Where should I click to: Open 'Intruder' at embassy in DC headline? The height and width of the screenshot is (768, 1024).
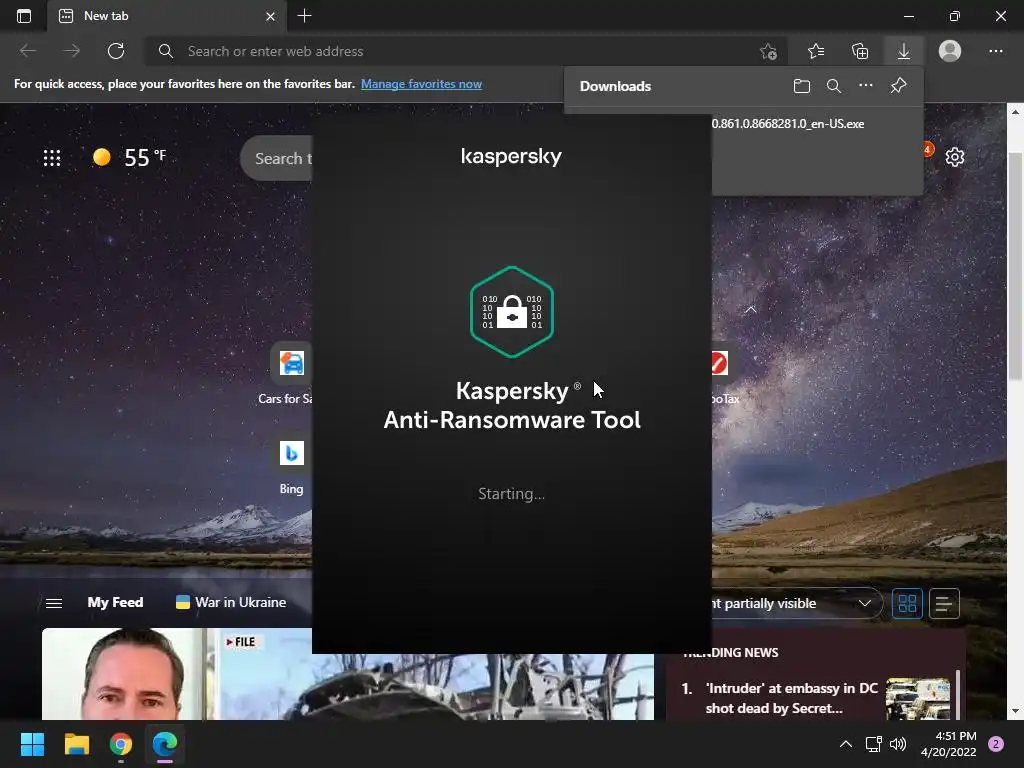click(x=791, y=698)
